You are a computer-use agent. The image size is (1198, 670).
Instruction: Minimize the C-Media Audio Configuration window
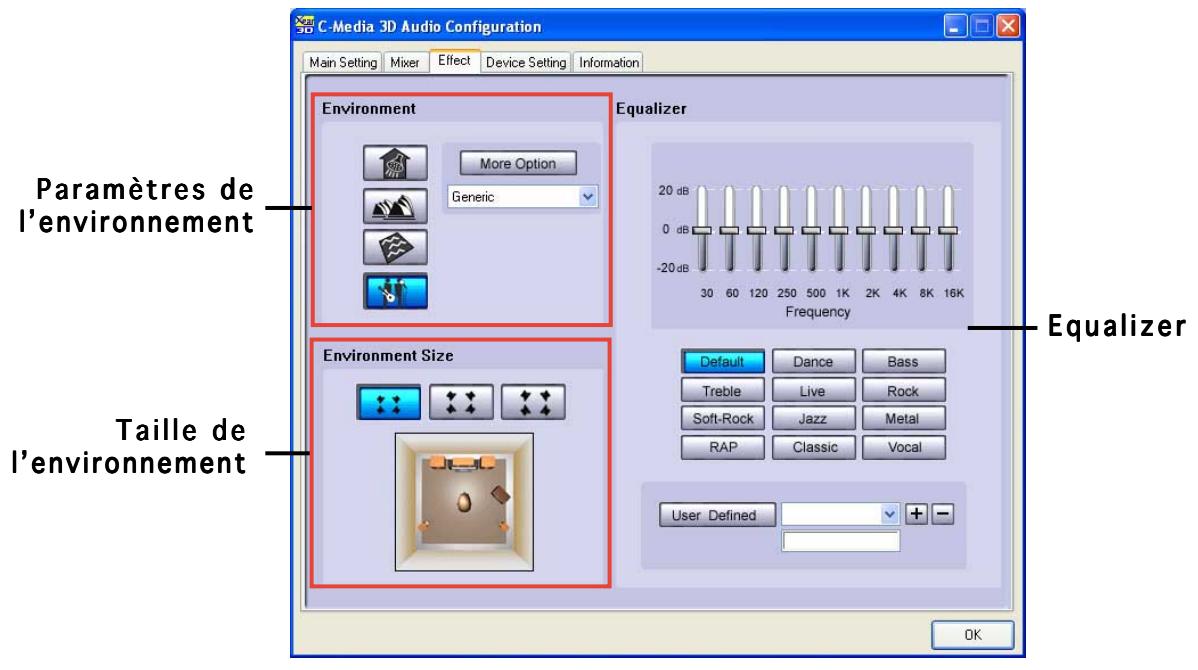pyautogui.click(x=955, y=26)
